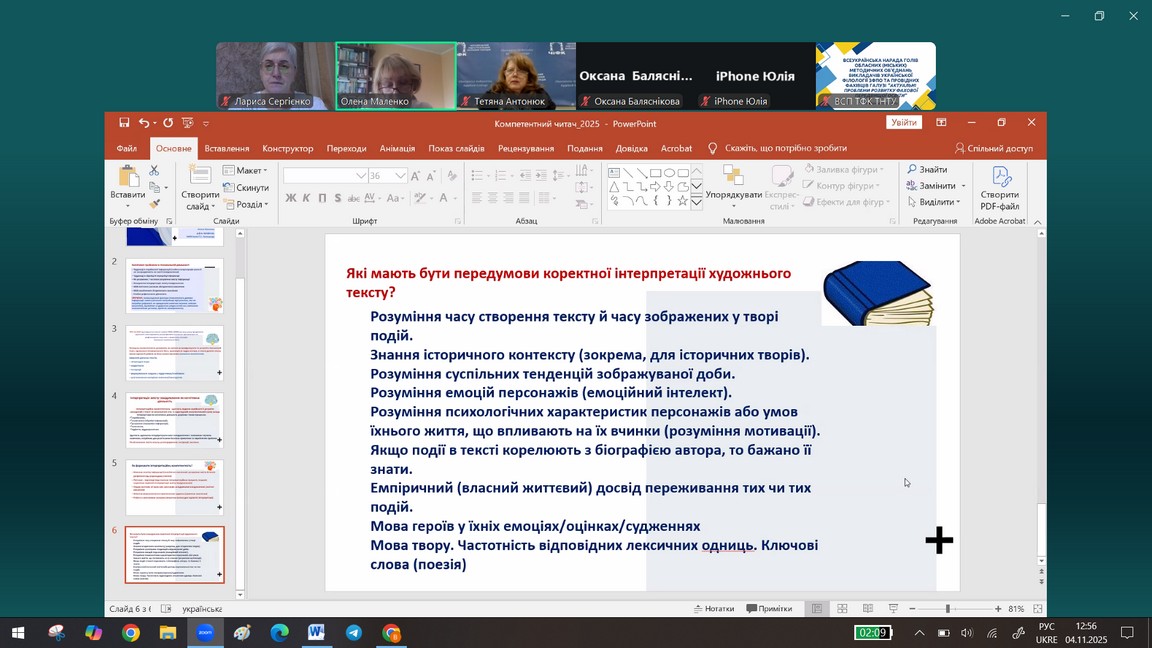Toggle italic formatting К button
The height and width of the screenshot is (648, 1152).
[x=307, y=198]
